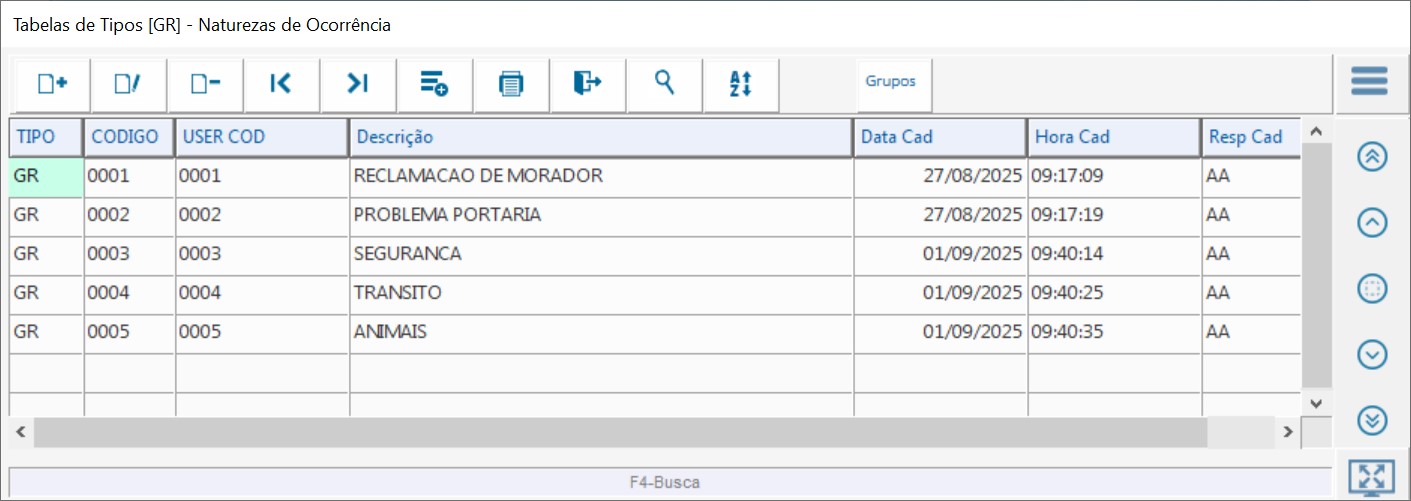The width and height of the screenshot is (1411, 501).
Task: Click the edit record icon
Action: coord(128,84)
